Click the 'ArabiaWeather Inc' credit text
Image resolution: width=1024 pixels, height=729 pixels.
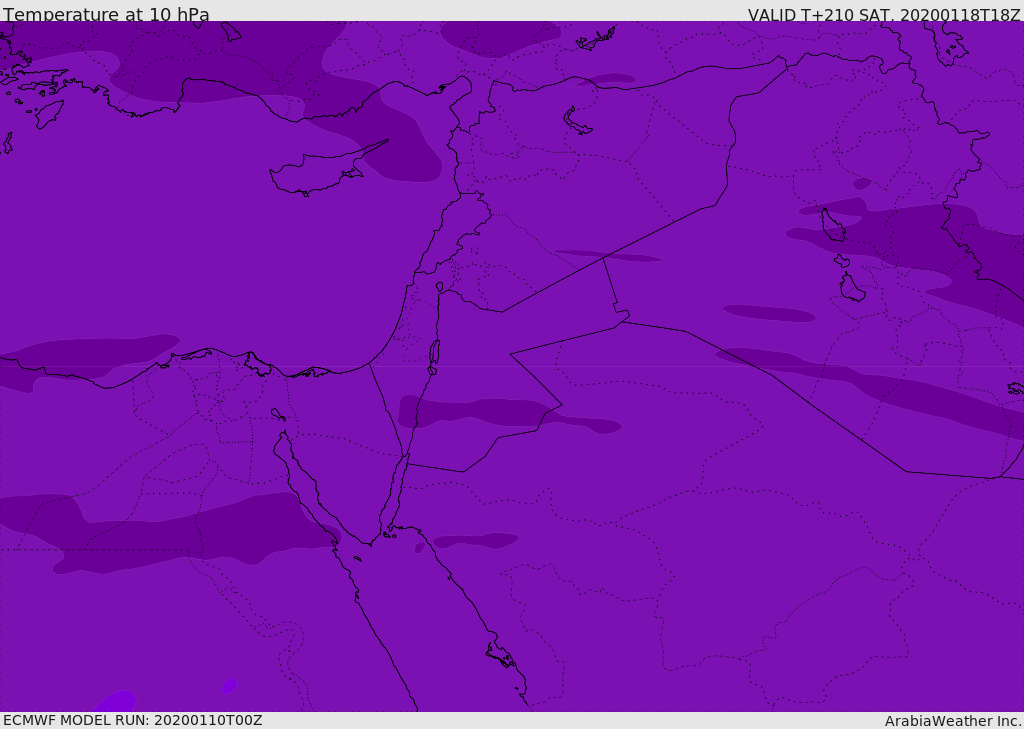coord(952,721)
